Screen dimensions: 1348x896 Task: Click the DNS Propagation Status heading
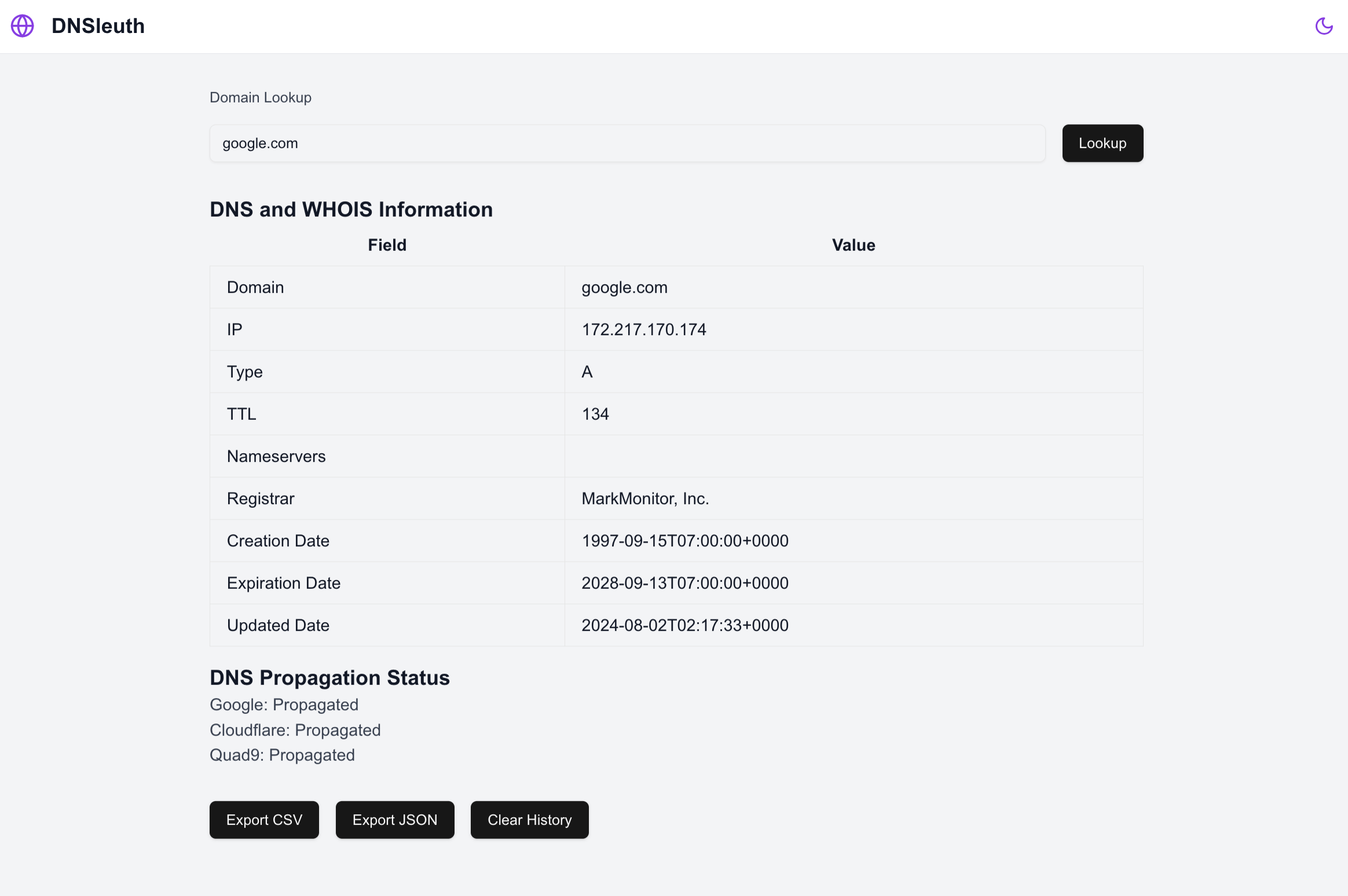click(x=329, y=678)
